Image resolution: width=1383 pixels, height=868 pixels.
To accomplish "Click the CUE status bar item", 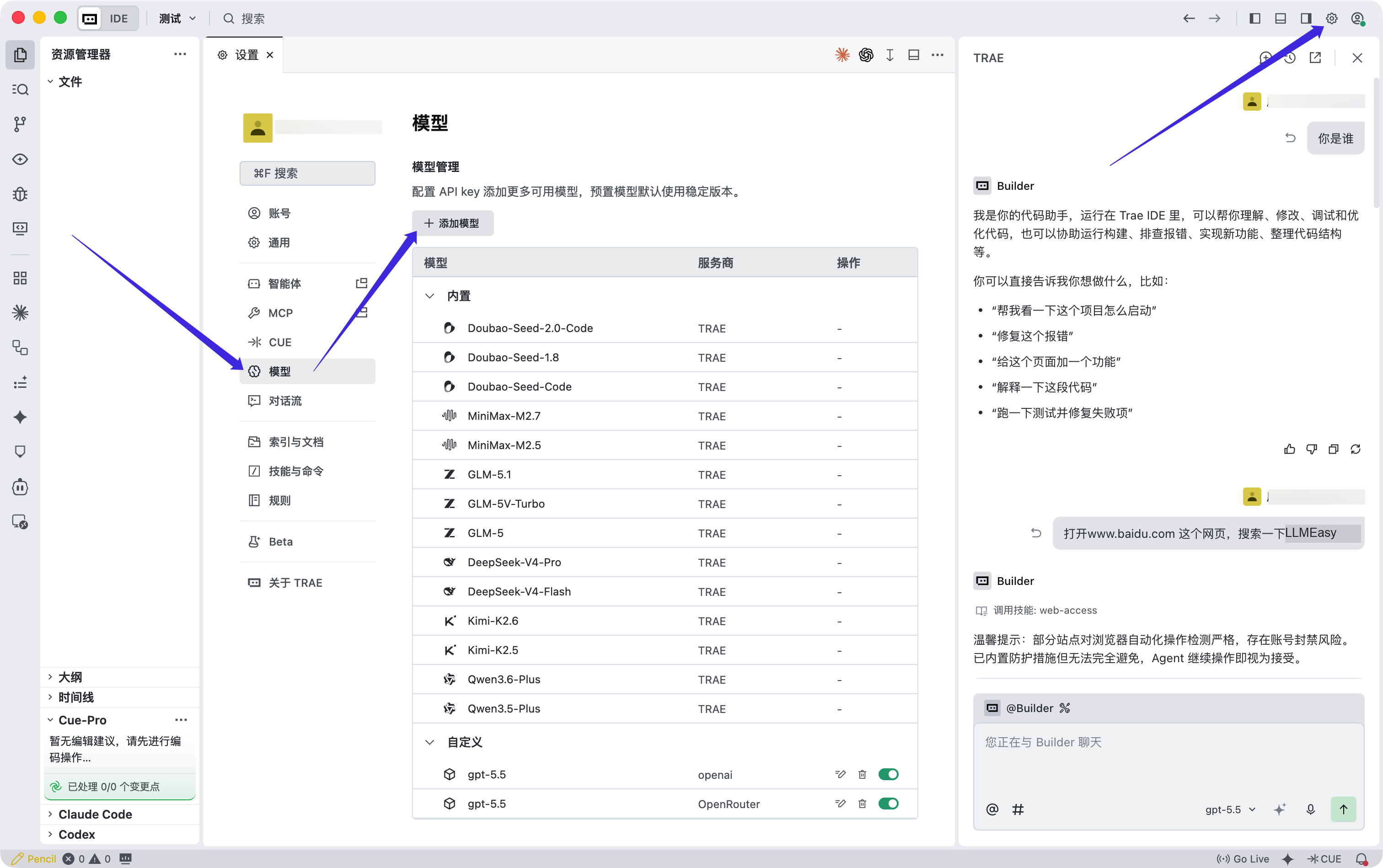I will coord(1324,859).
